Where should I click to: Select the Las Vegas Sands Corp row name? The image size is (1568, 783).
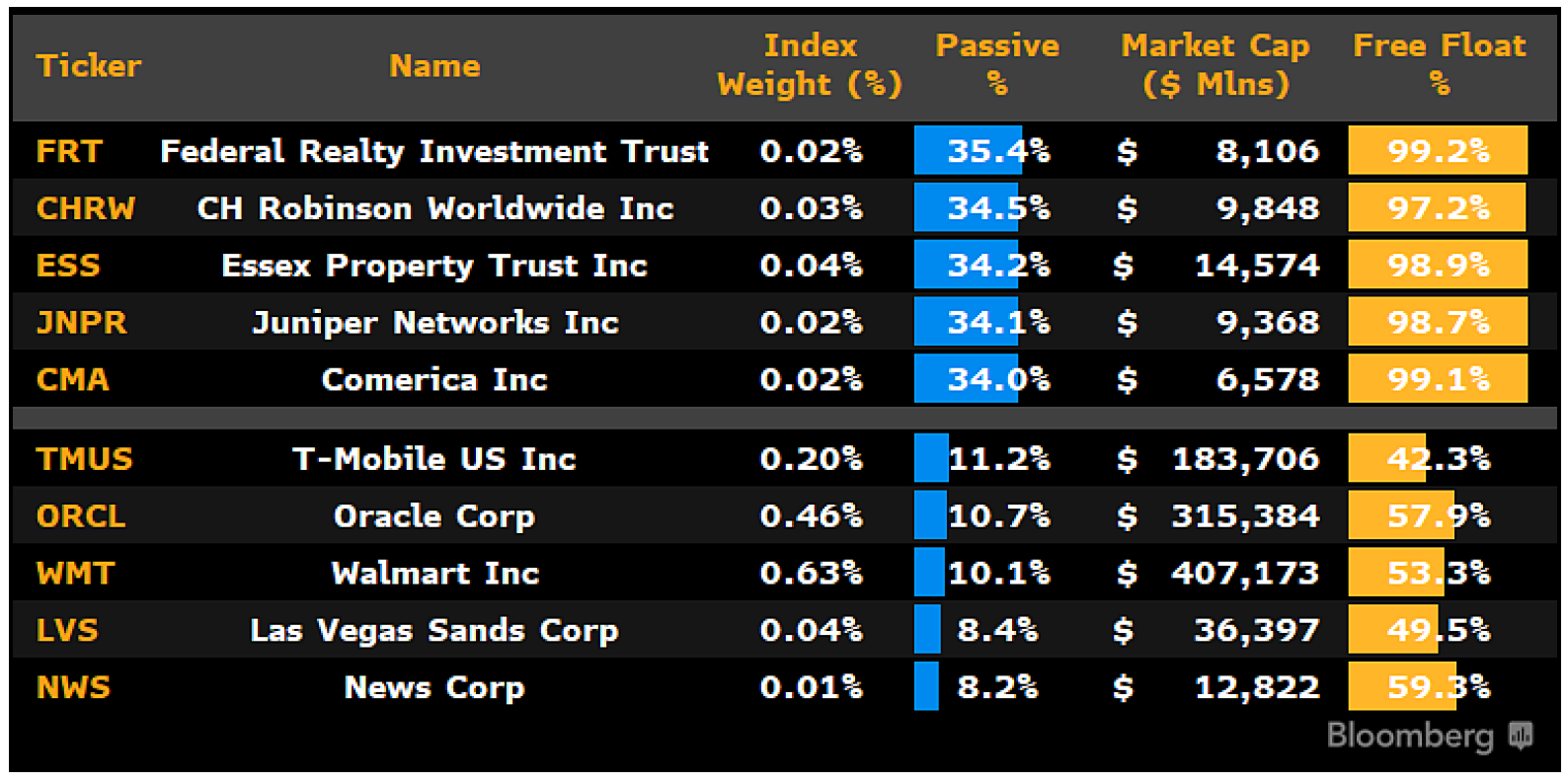pos(434,631)
